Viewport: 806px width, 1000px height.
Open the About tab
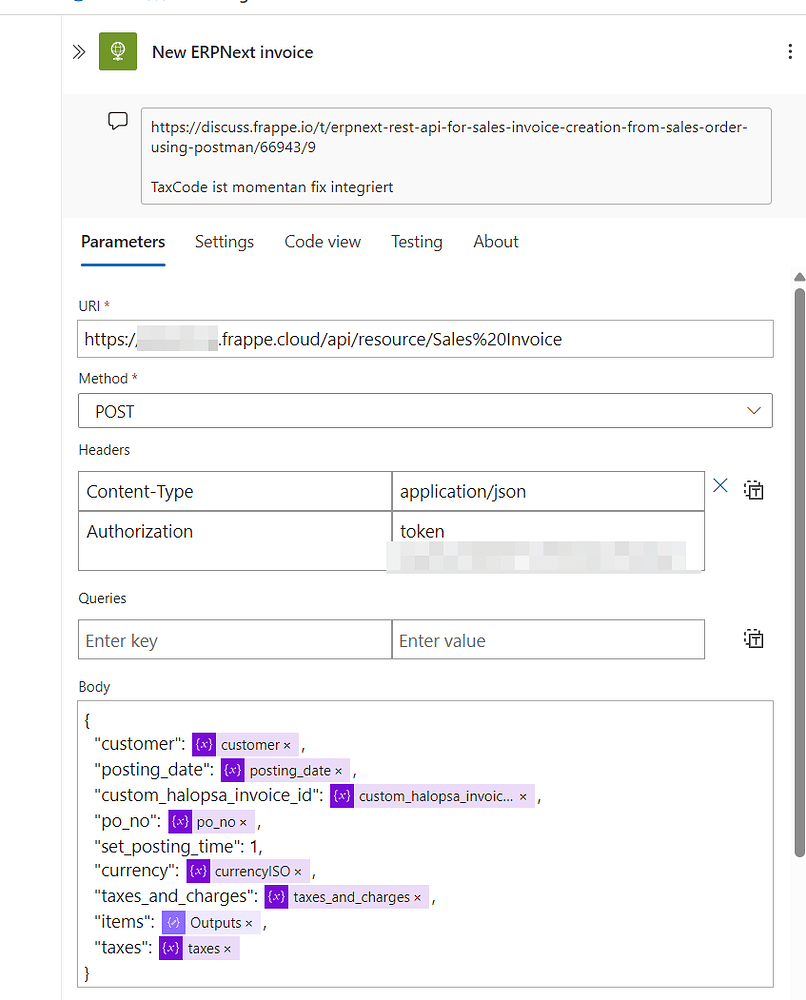pyautogui.click(x=495, y=242)
